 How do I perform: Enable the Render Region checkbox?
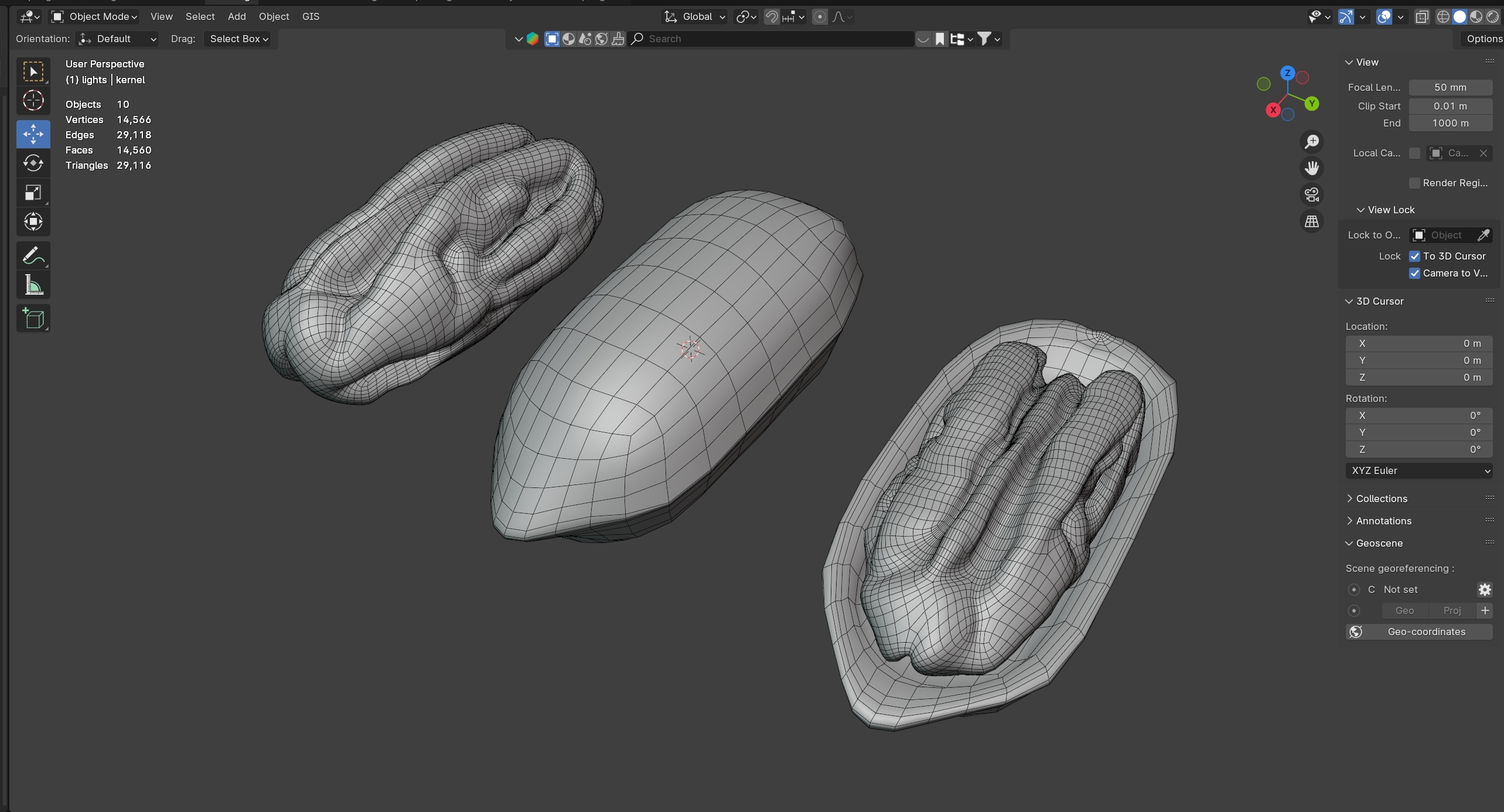click(x=1414, y=183)
